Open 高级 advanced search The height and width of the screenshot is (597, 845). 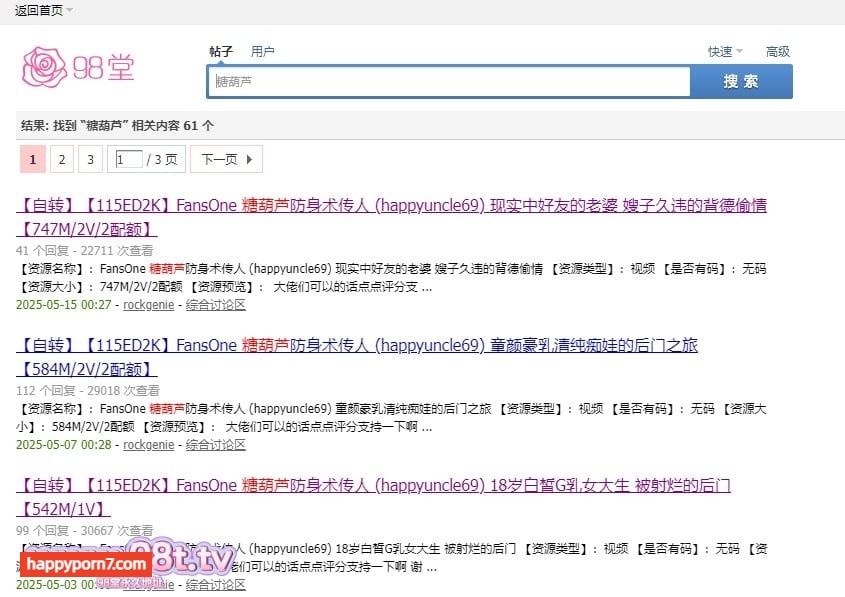click(x=777, y=52)
